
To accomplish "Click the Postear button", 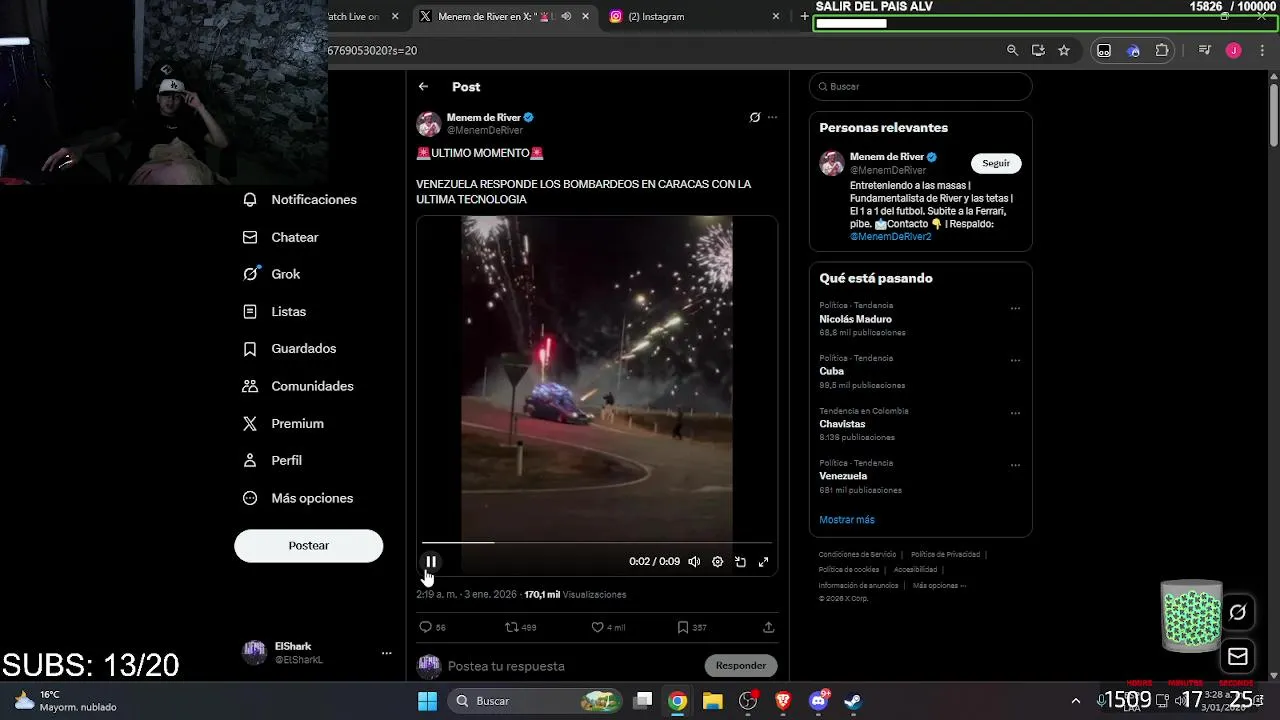I will (x=309, y=545).
